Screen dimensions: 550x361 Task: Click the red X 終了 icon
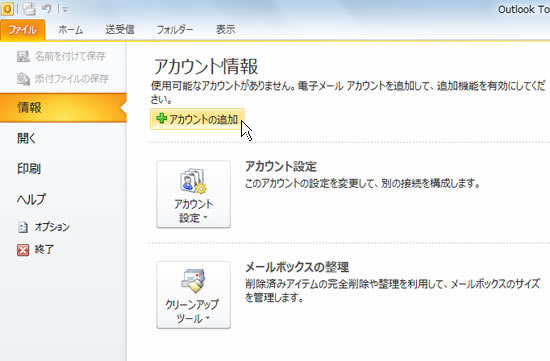point(23,250)
